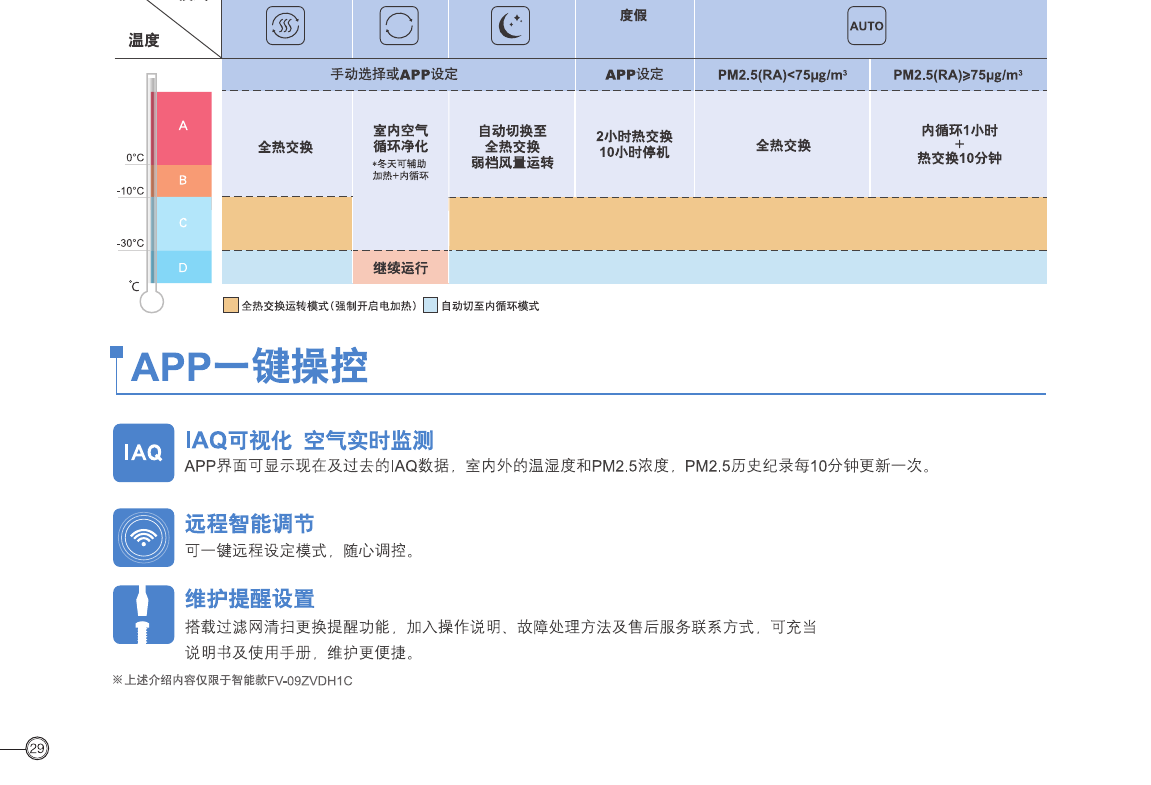Click the thermometer bulb graphic

tap(151, 300)
